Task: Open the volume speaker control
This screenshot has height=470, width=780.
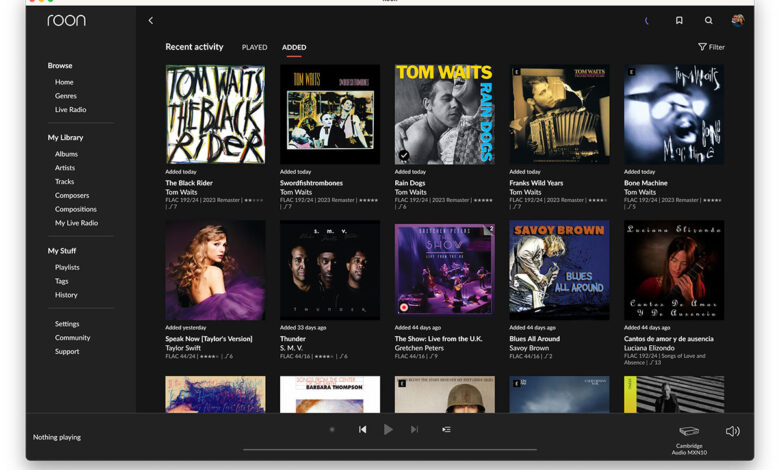Action: pos(733,431)
